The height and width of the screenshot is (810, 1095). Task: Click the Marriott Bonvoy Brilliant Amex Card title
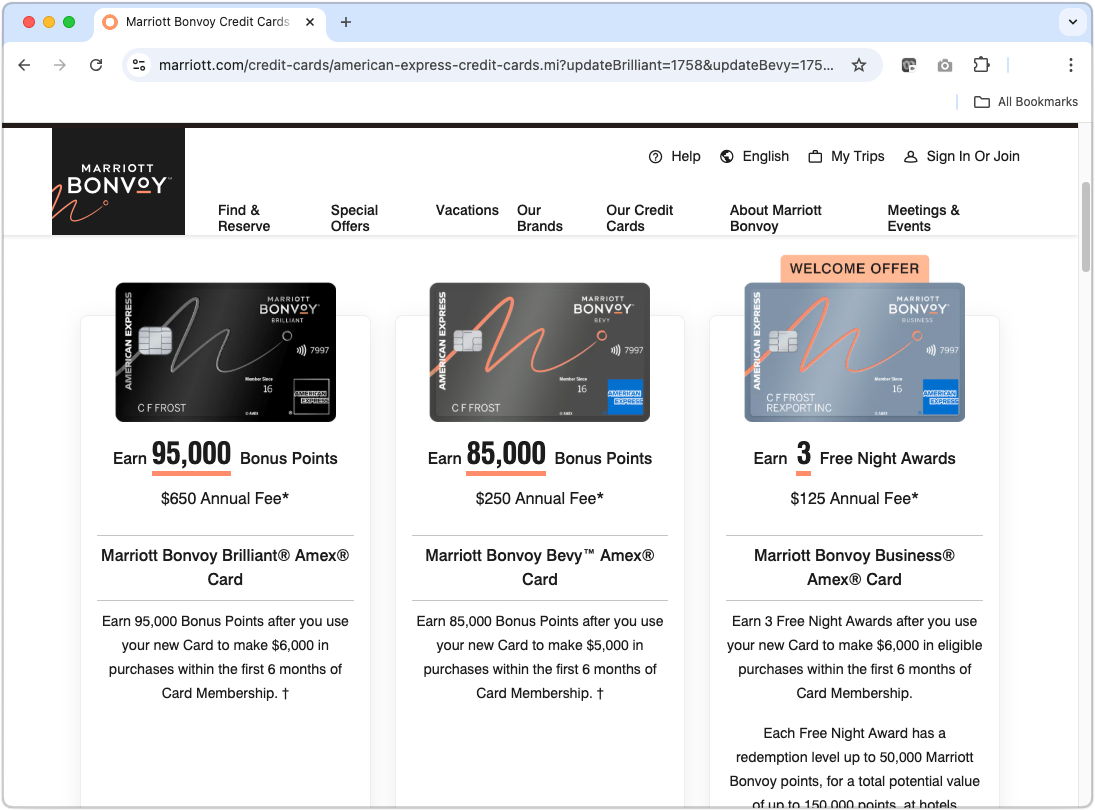[225, 567]
